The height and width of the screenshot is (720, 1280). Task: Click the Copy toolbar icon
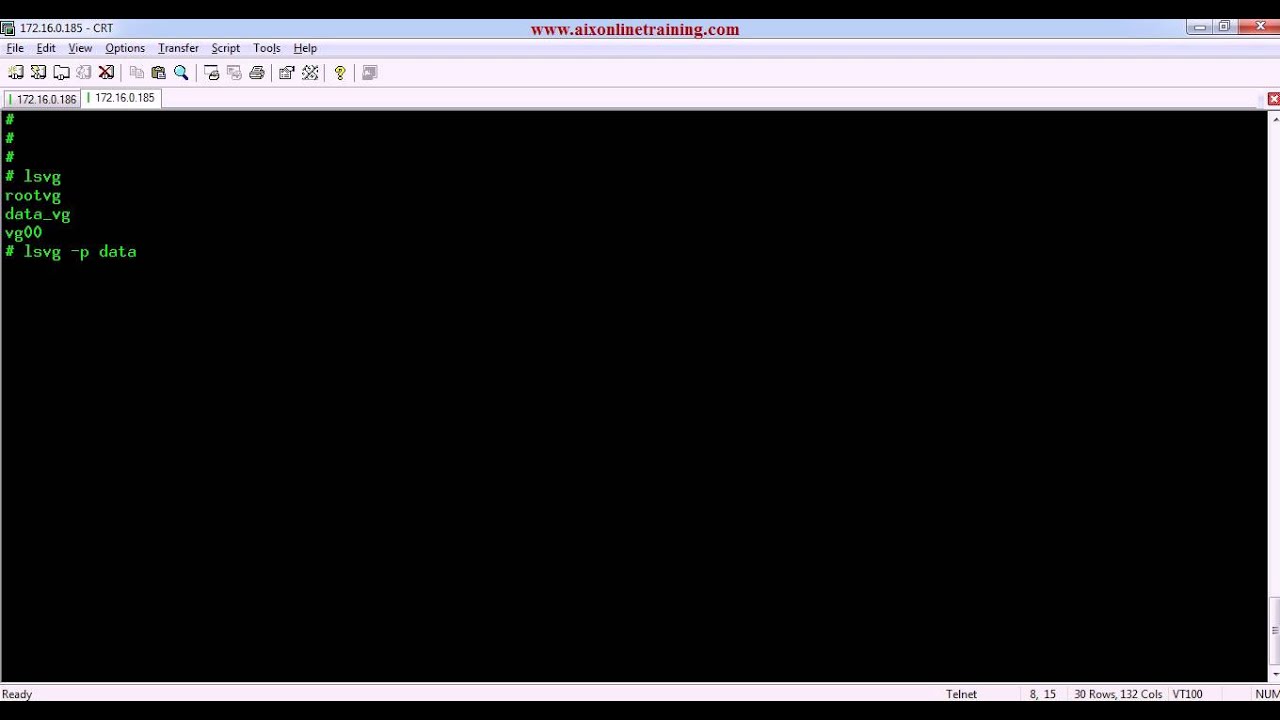[137, 73]
